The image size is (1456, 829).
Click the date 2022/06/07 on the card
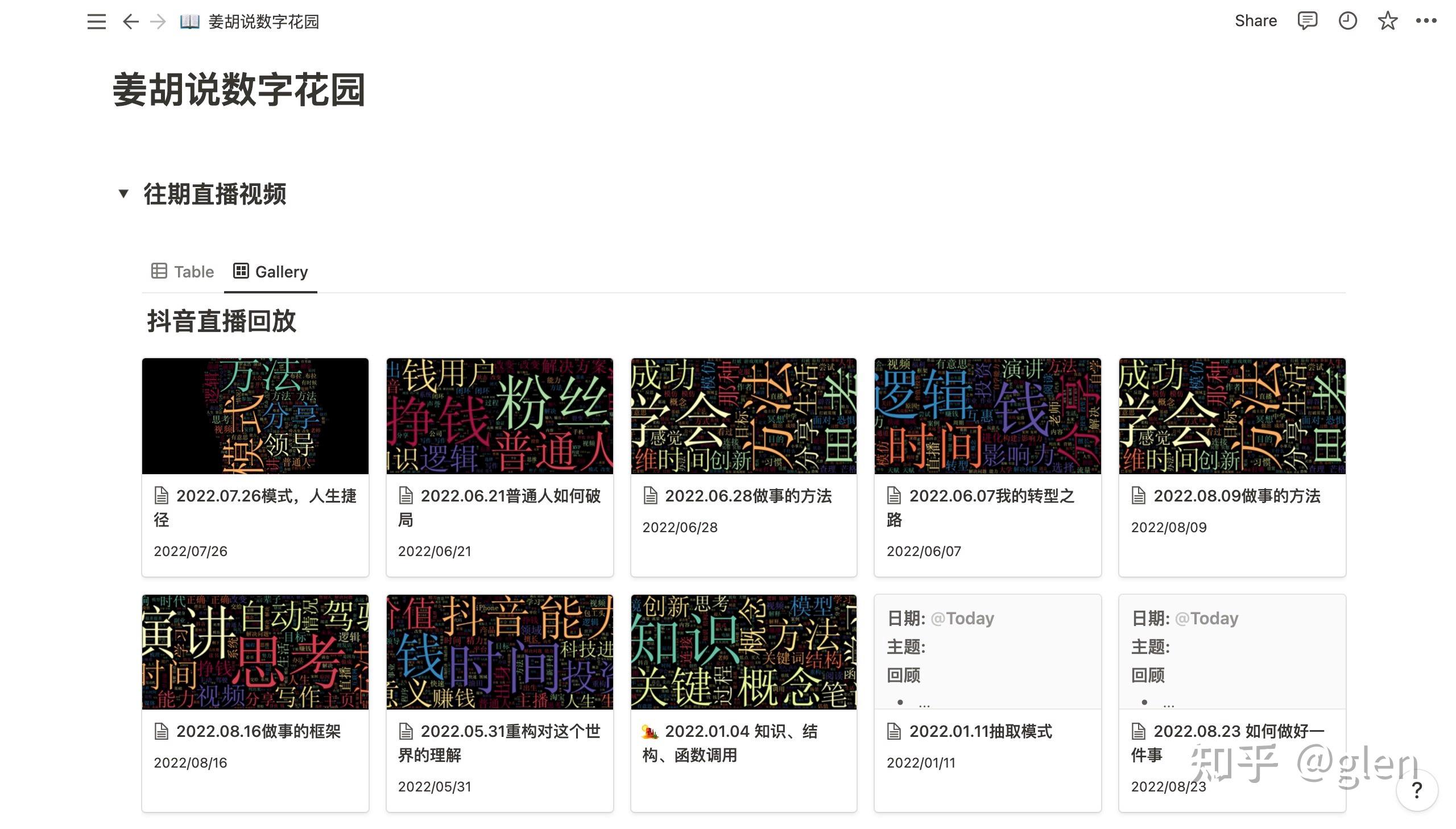tap(924, 551)
